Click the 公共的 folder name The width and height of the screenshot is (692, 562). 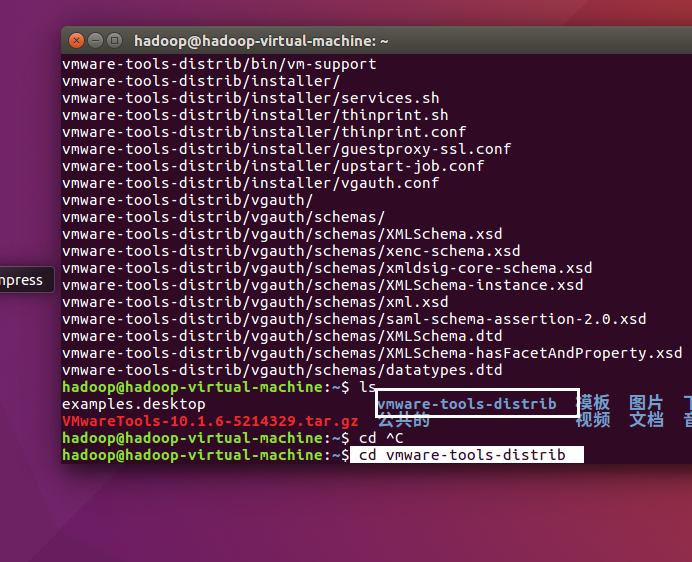click(x=403, y=420)
